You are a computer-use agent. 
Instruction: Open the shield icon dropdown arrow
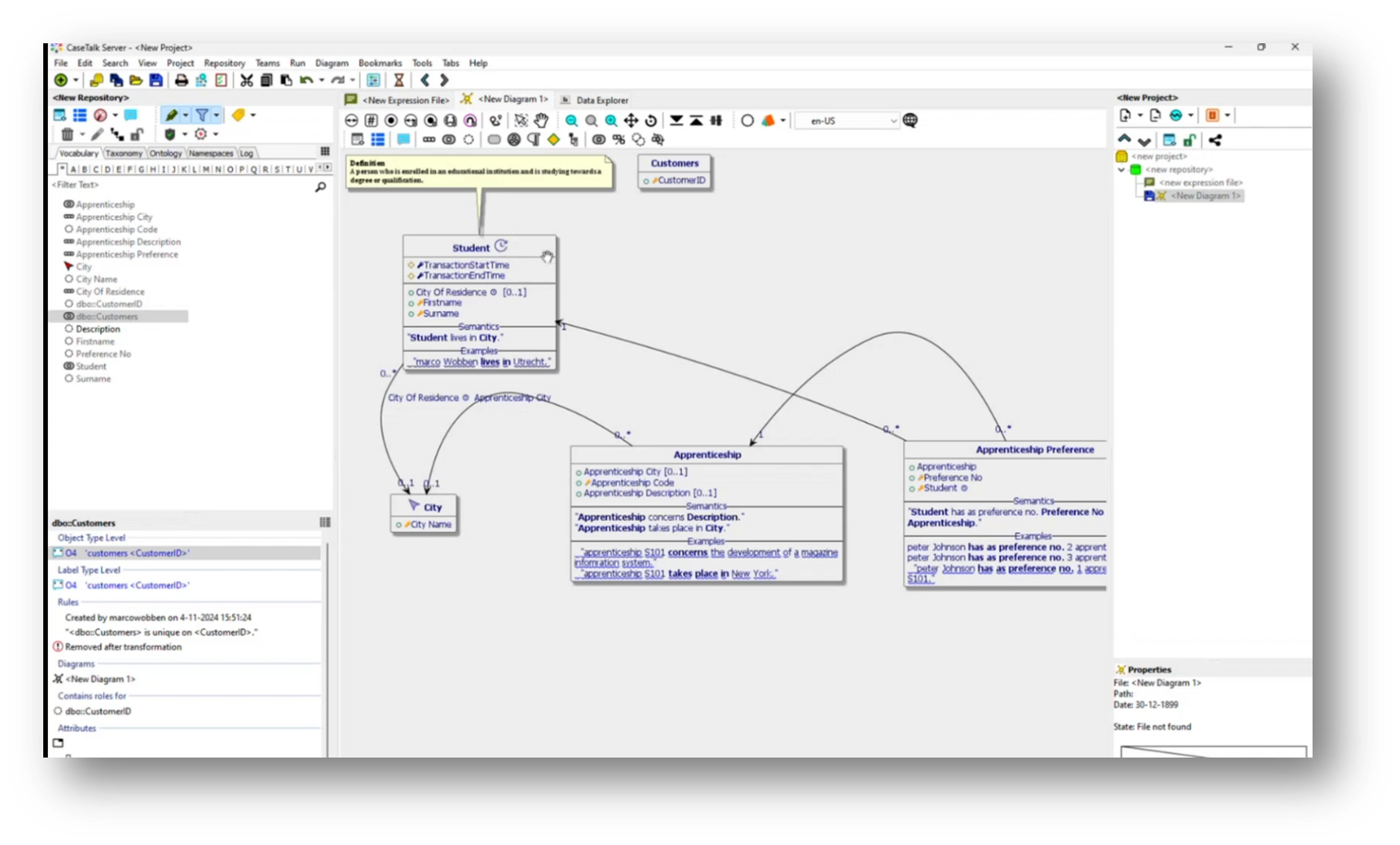click(x=185, y=134)
